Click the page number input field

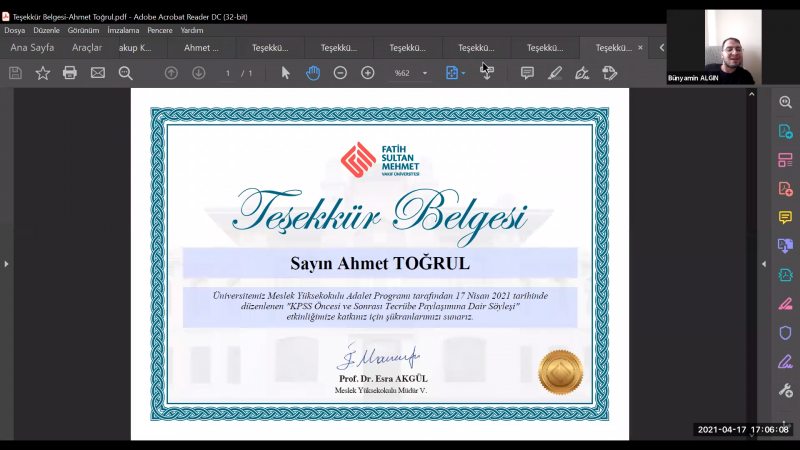click(229, 73)
